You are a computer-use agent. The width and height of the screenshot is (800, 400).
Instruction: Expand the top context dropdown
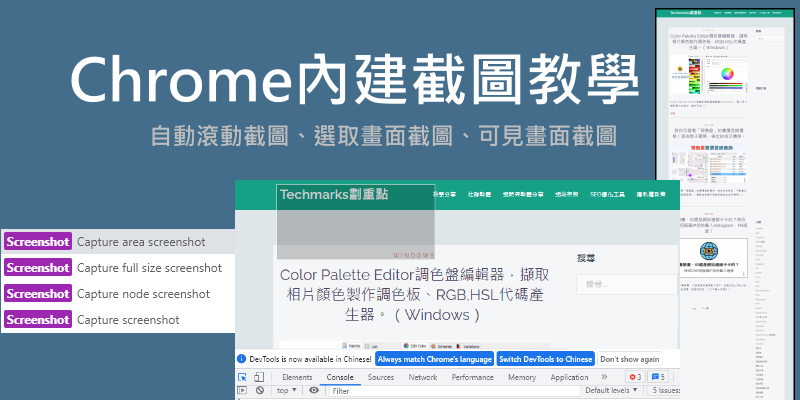coord(286,390)
